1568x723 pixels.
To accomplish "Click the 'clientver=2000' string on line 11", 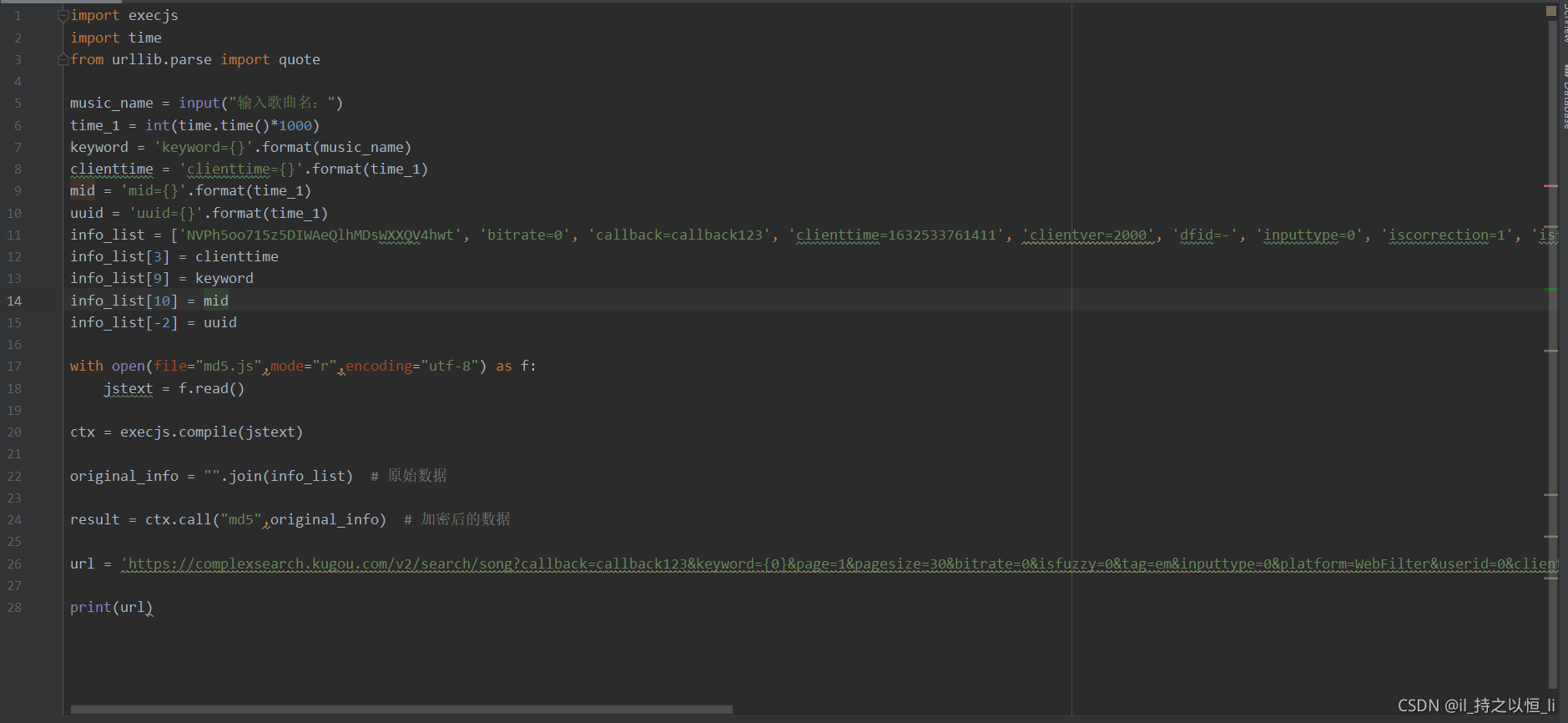I will point(1088,235).
